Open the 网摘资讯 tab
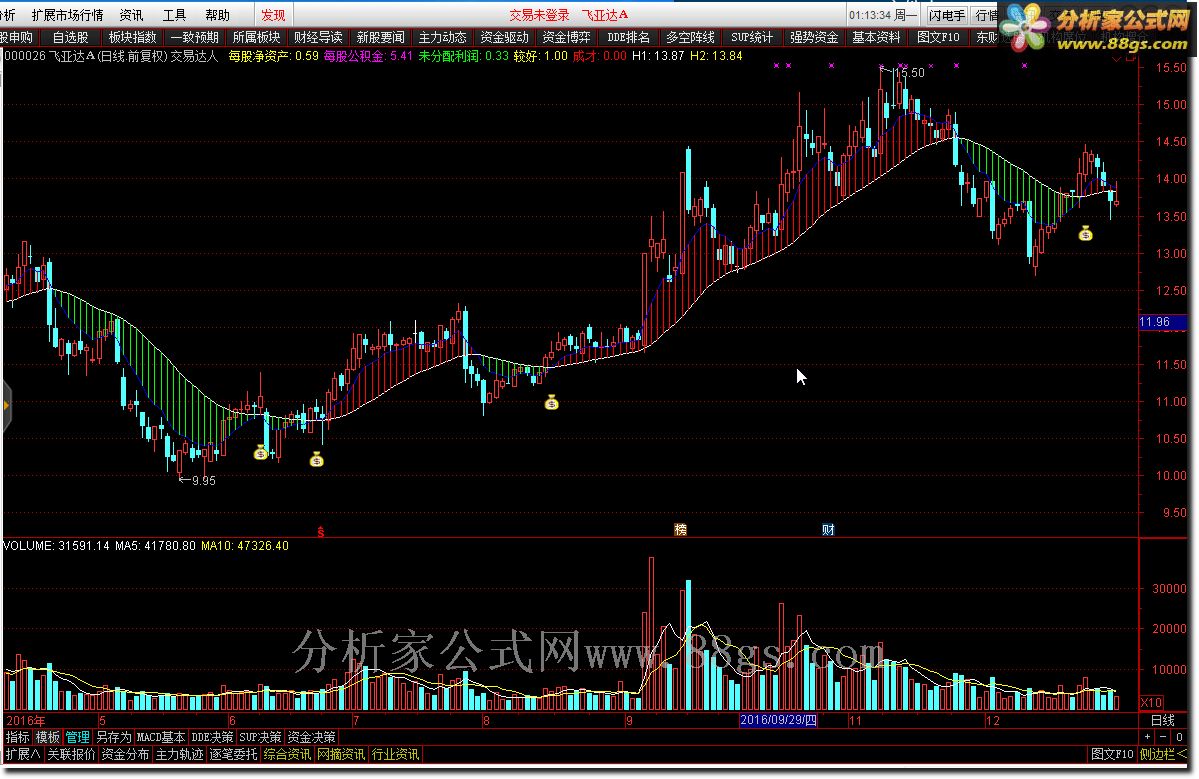 (x=341, y=755)
